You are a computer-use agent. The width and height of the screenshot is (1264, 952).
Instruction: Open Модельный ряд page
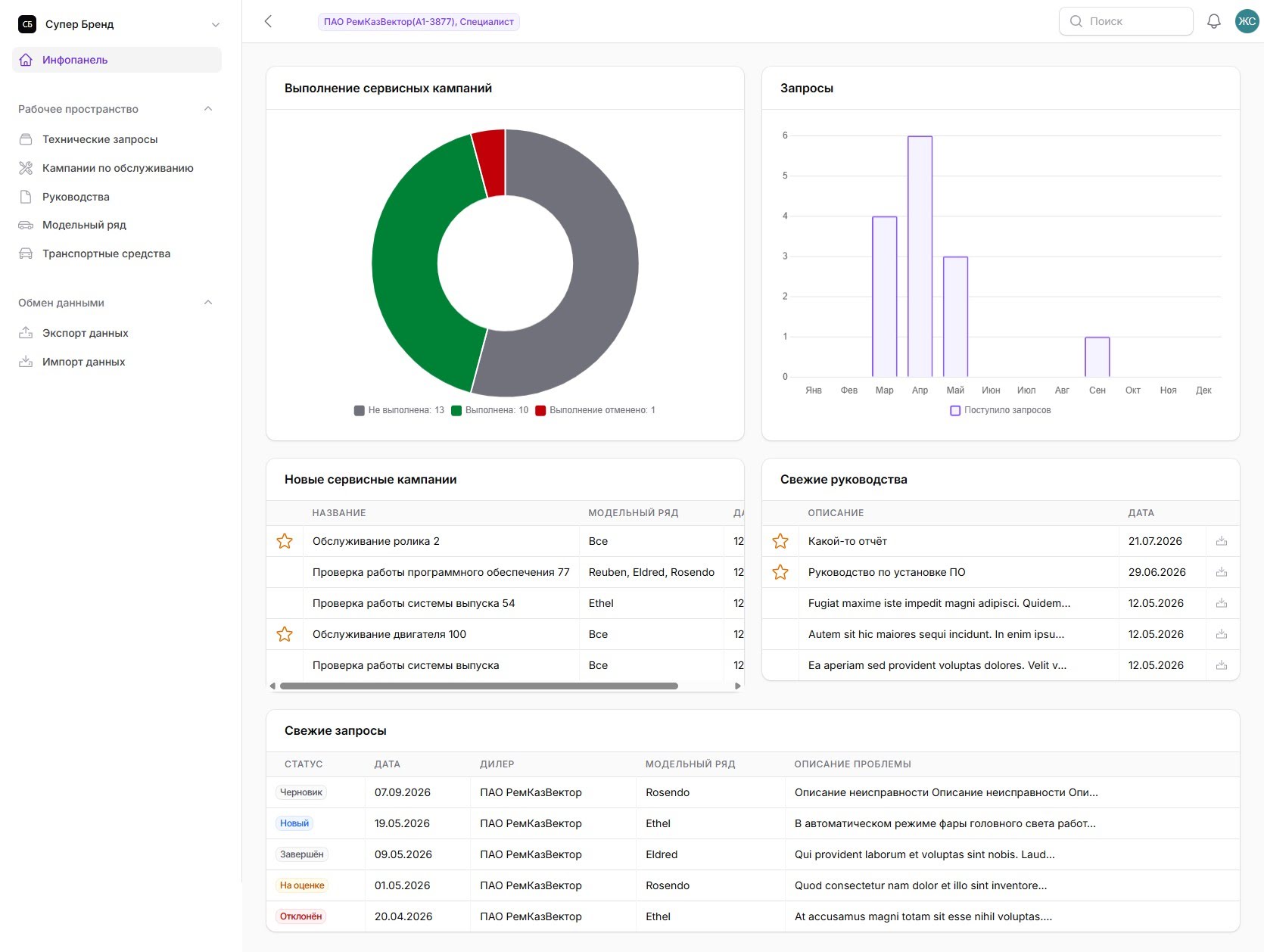pyautogui.click(x=117, y=225)
